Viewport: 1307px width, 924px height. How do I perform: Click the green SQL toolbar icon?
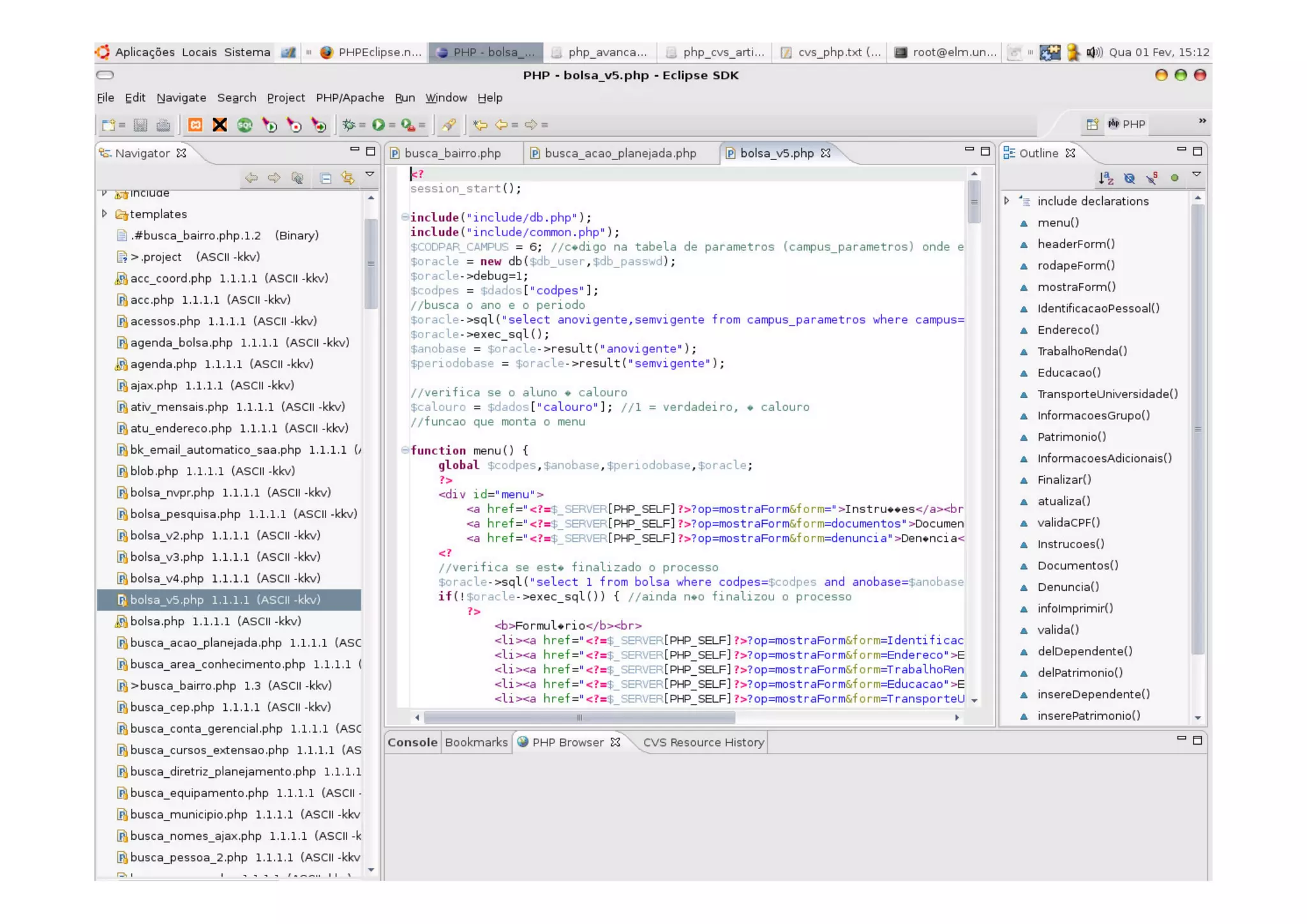coord(244,125)
